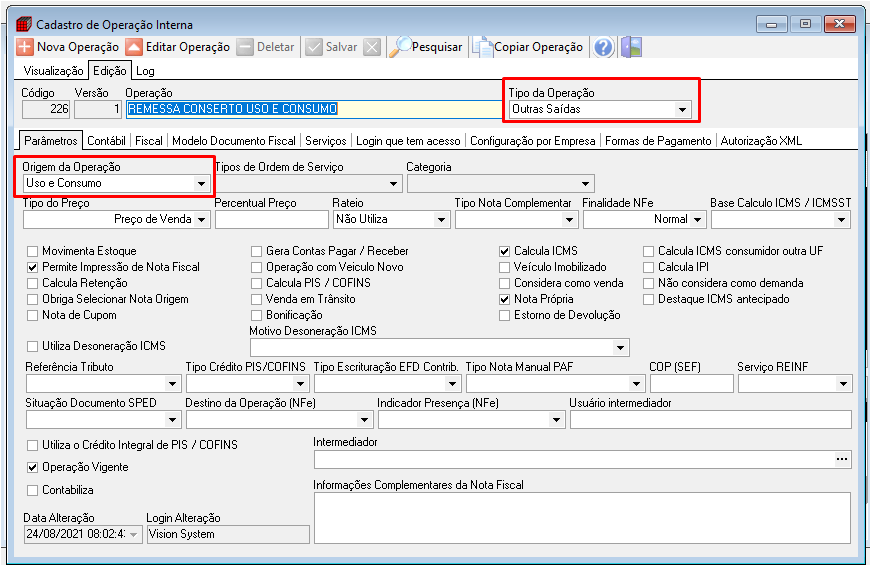
Task: Click the Operação name input field
Action: tap(314, 109)
